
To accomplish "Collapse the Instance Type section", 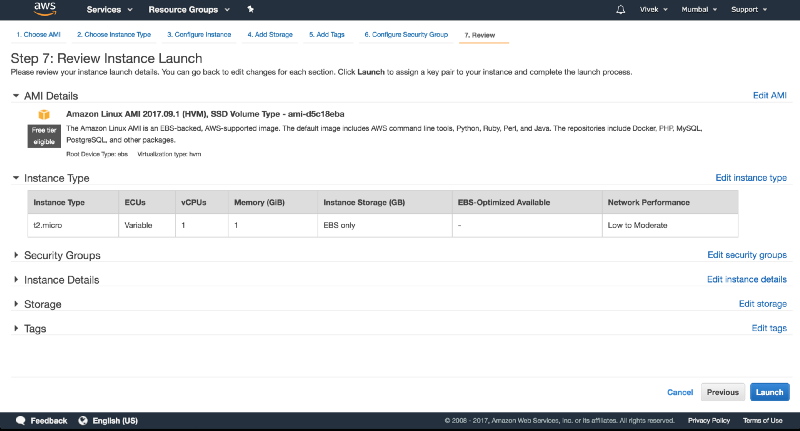I will (16, 178).
